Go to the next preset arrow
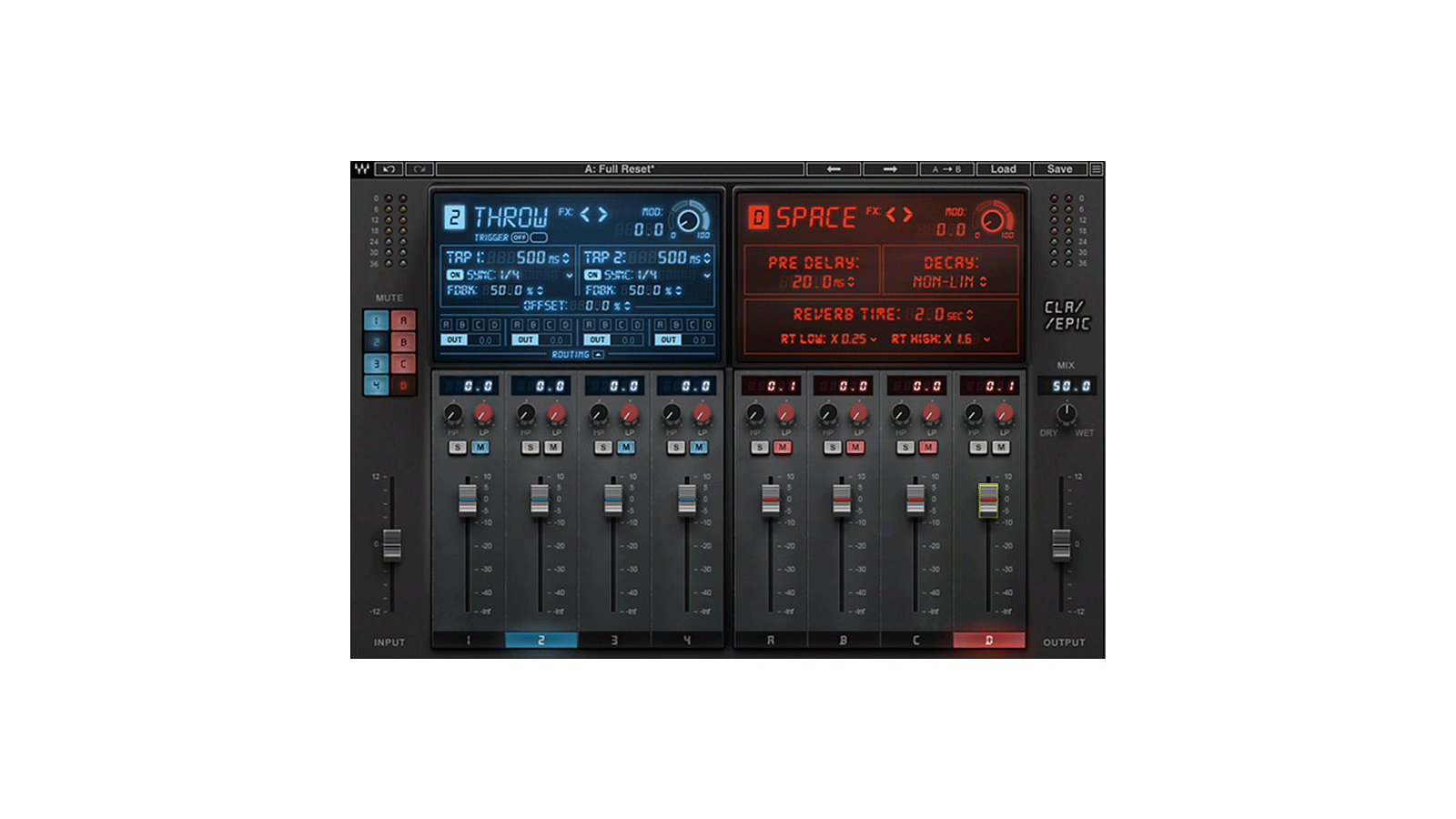This screenshot has width=1456, height=819. (890, 169)
